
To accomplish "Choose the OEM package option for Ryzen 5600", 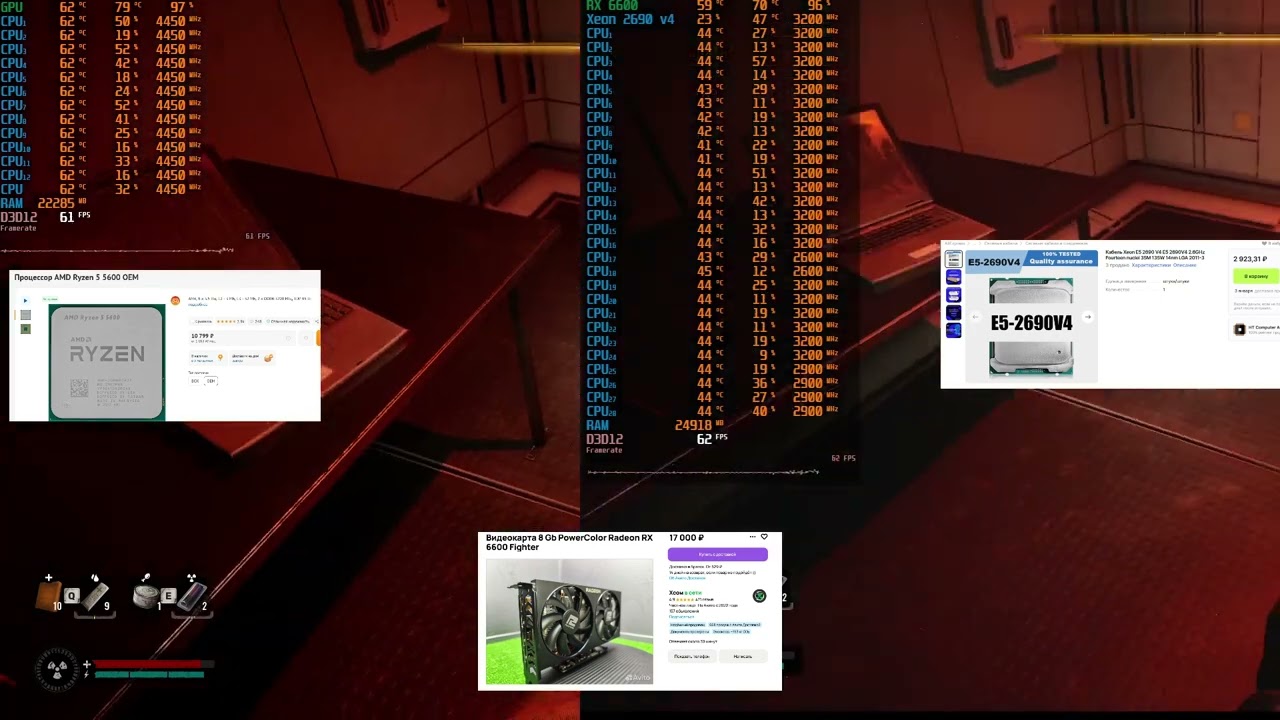I will pos(210,381).
